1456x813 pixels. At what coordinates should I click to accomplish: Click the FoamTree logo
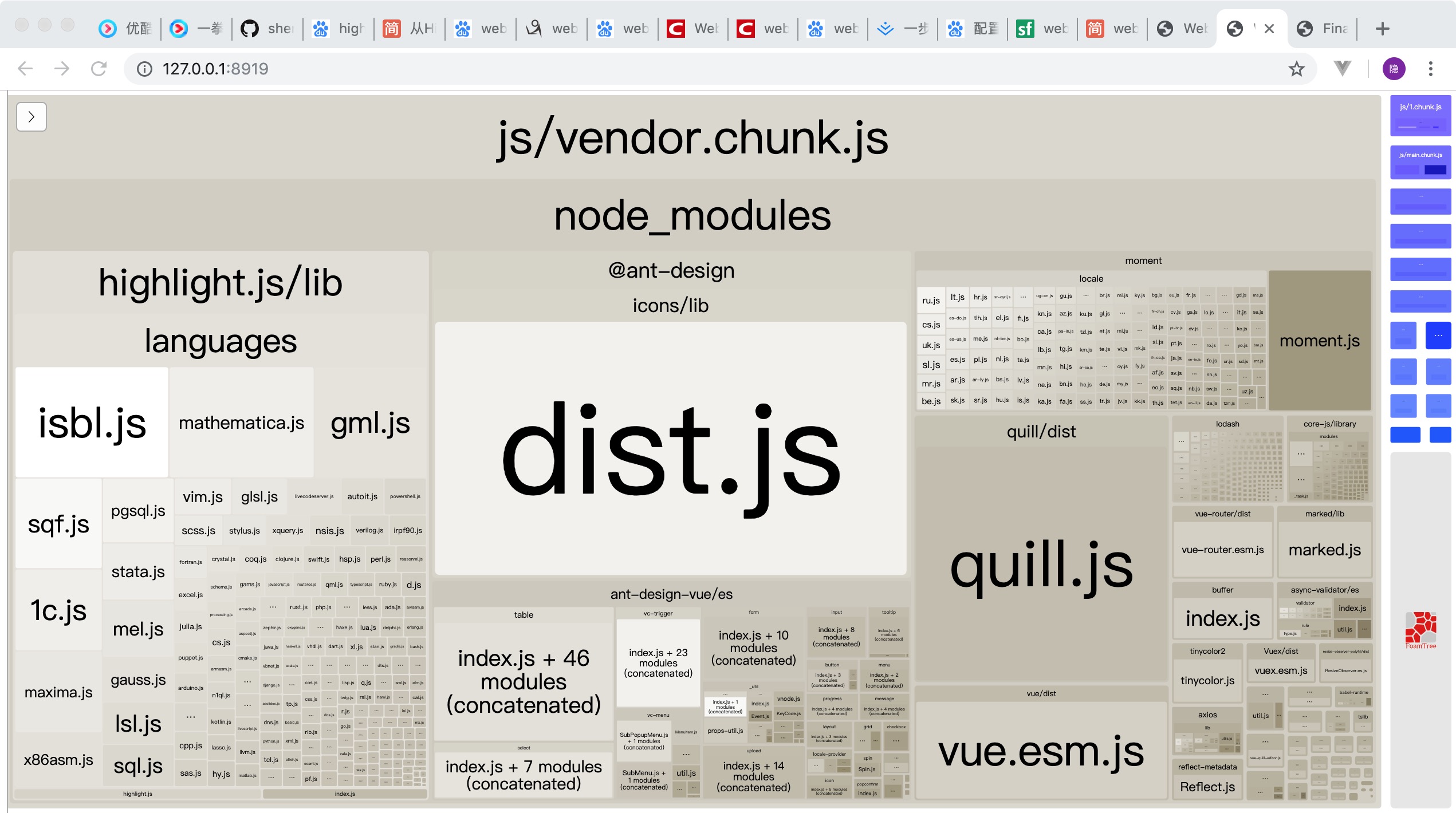click(x=1420, y=630)
